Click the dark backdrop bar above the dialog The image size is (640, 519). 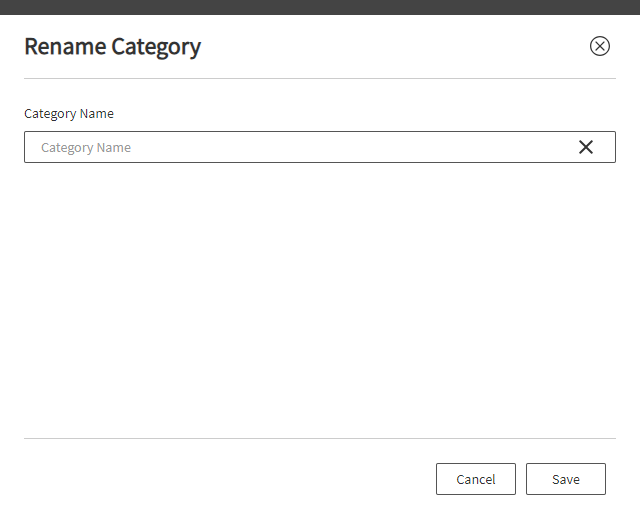tap(320, 7)
